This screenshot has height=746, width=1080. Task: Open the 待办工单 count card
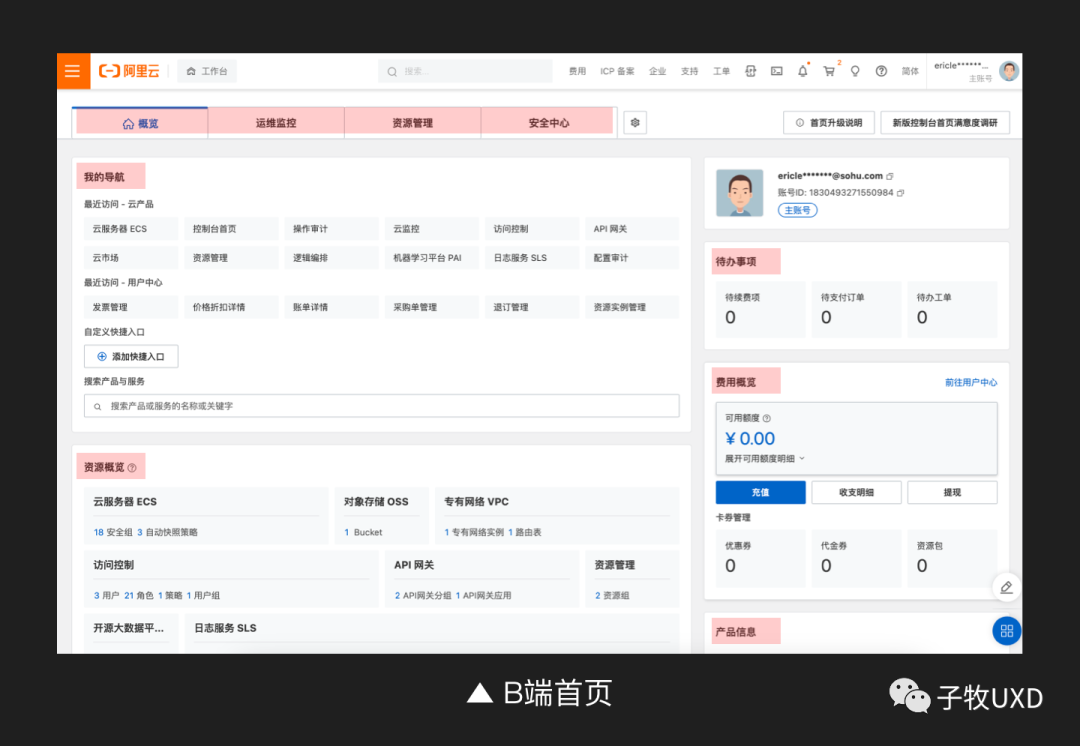click(x=952, y=309)
